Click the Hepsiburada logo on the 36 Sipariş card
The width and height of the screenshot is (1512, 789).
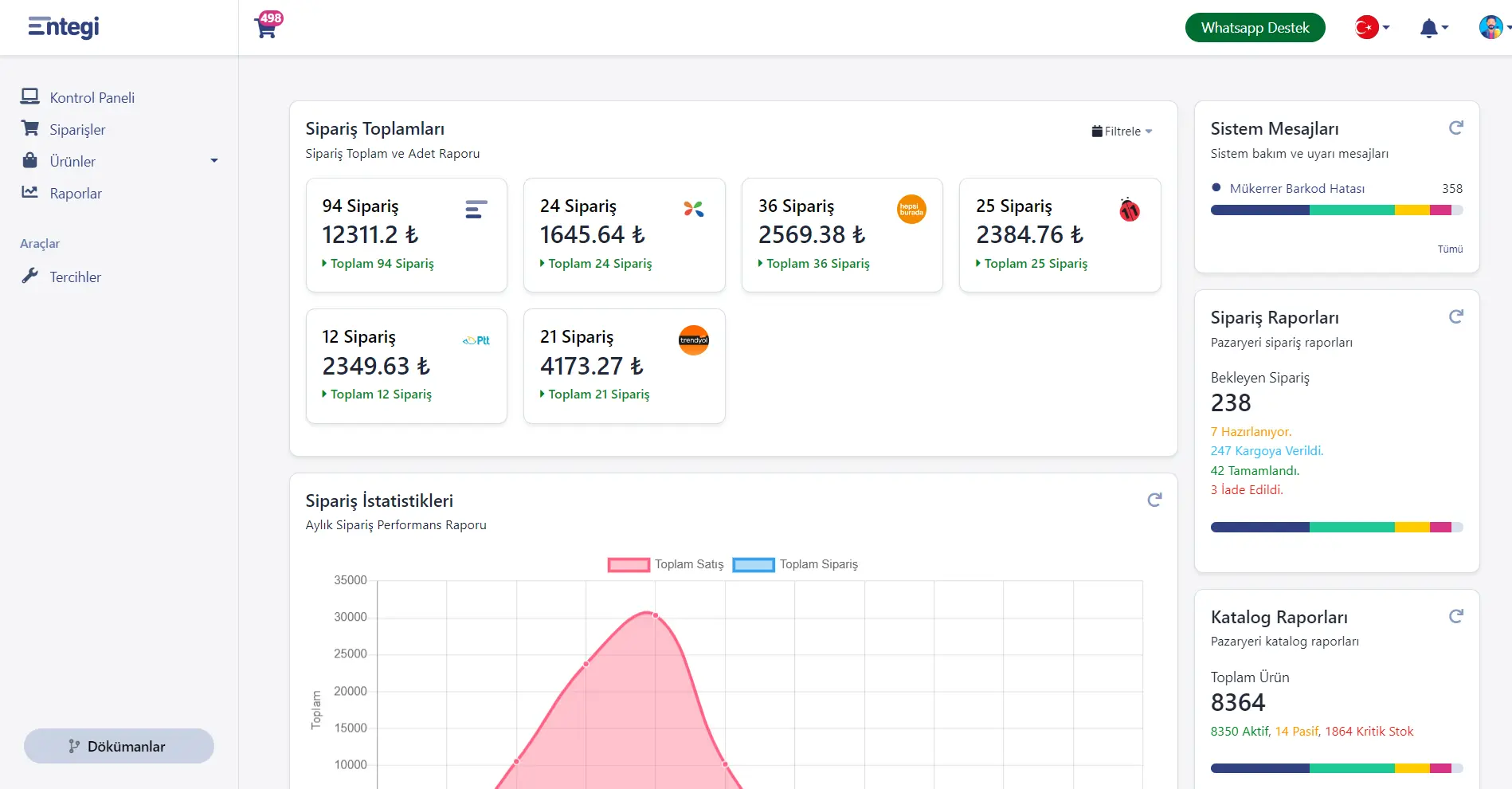pyautogui.click(x=911, y=210)
